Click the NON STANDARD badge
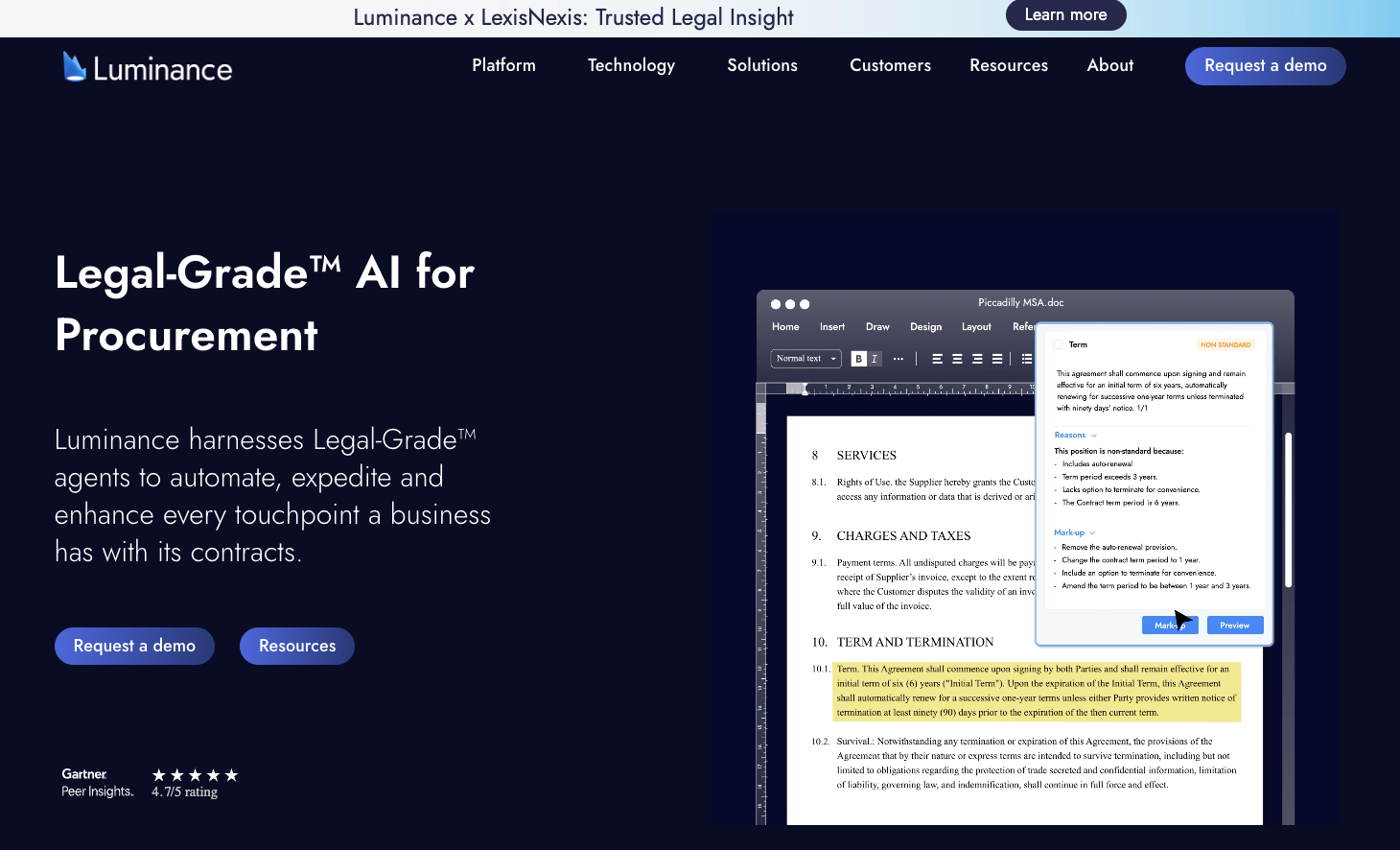 click(x=1225, y=344)
